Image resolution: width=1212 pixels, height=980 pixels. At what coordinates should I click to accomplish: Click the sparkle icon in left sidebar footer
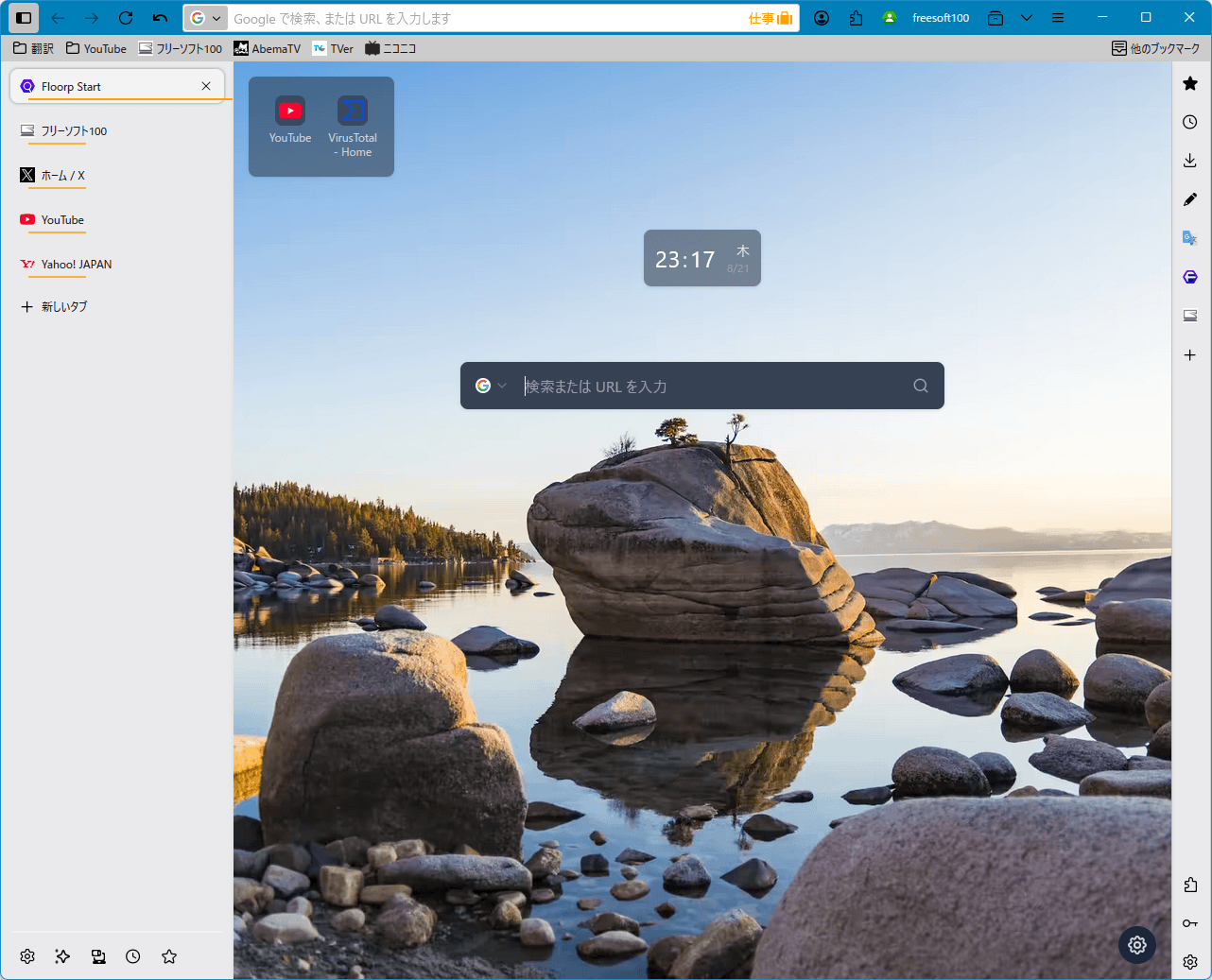[62, 956]
